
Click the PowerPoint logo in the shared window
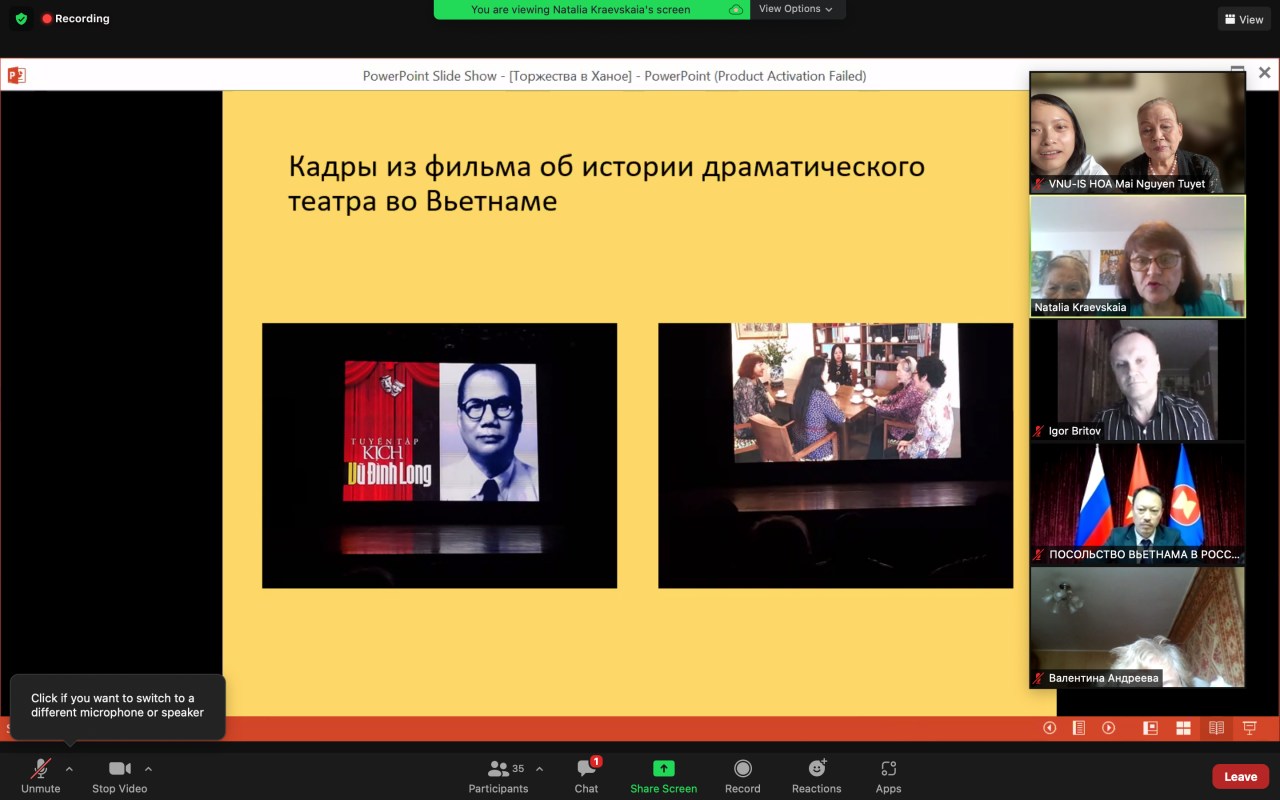[x=16, y=75]
